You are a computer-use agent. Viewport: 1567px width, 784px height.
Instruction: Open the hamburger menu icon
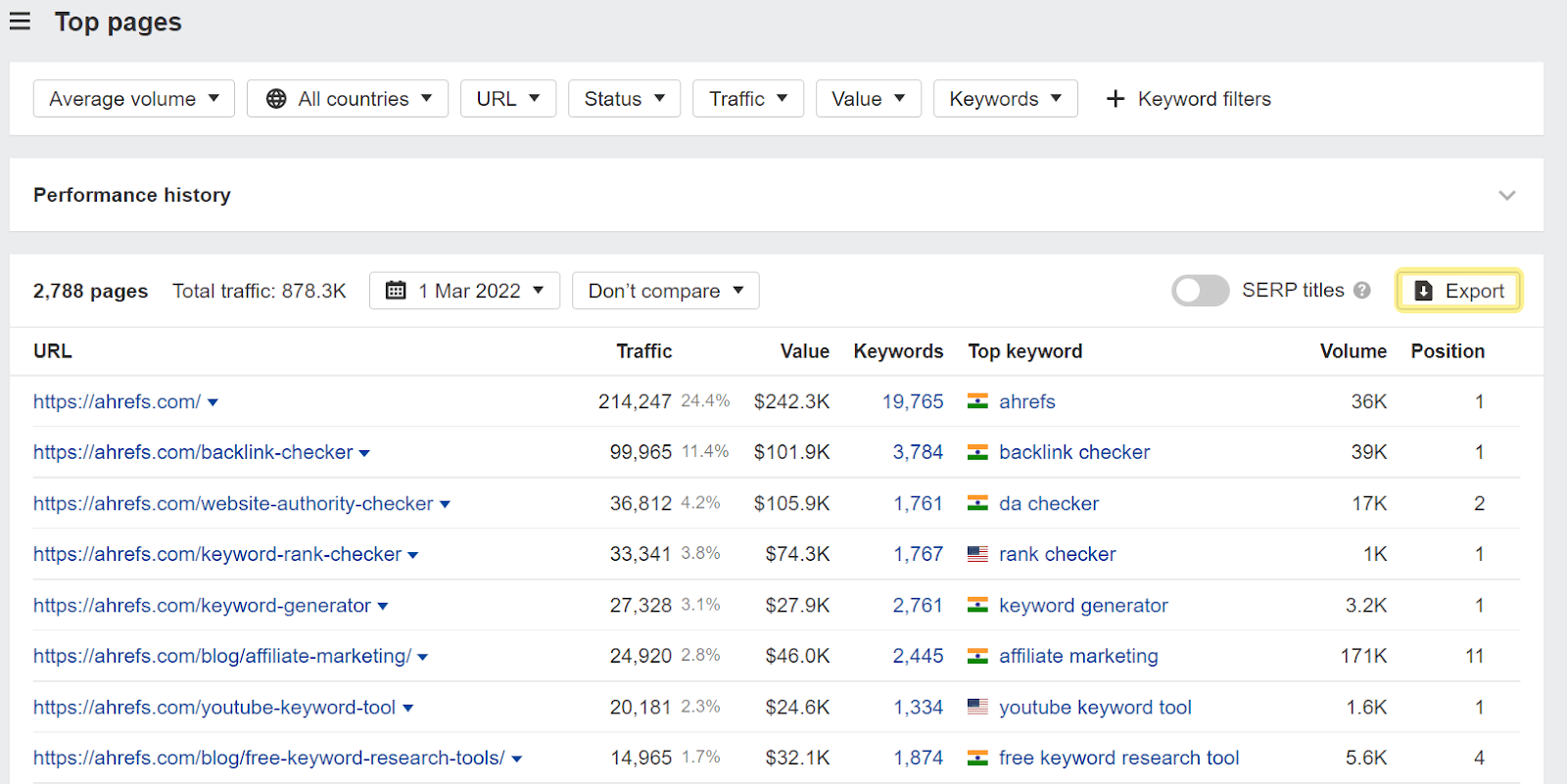20,21
